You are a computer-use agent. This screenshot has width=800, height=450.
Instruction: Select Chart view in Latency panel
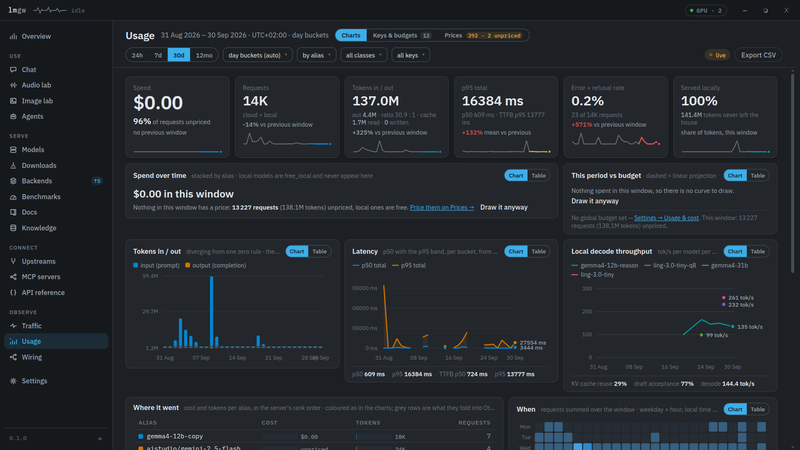(x=516, y=252)
